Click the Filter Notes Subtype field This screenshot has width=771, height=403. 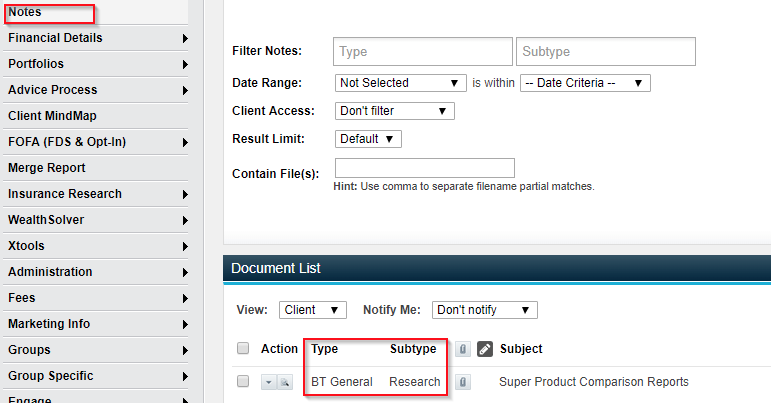click(x=606, y=52)
